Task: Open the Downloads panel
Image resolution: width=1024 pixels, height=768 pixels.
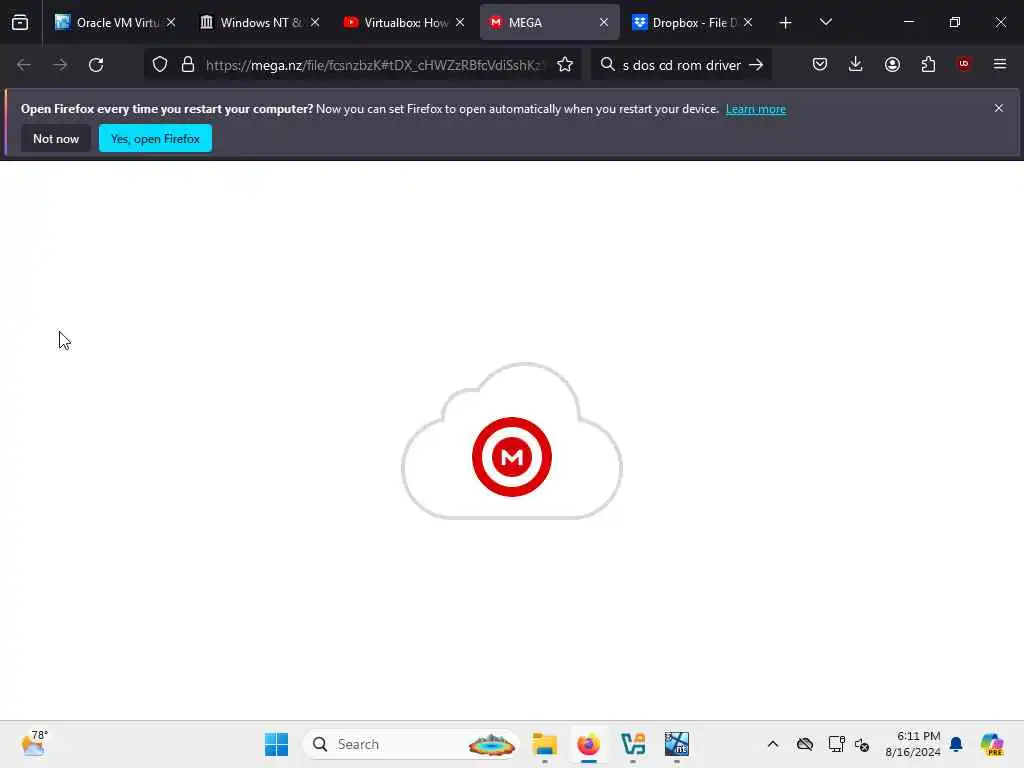Action: coord(856,65)
